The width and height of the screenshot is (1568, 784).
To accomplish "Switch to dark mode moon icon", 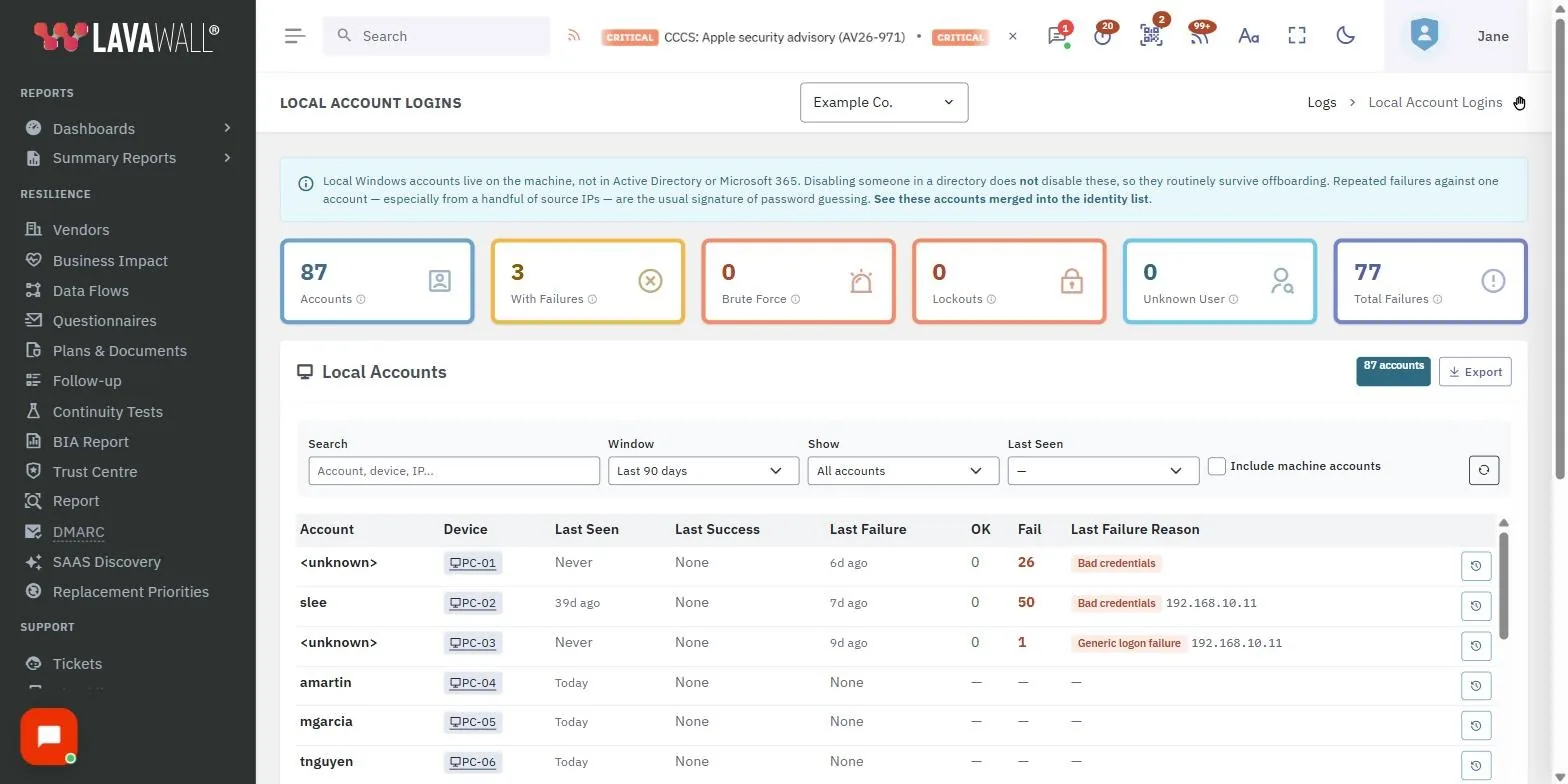I will (1346, 36).
